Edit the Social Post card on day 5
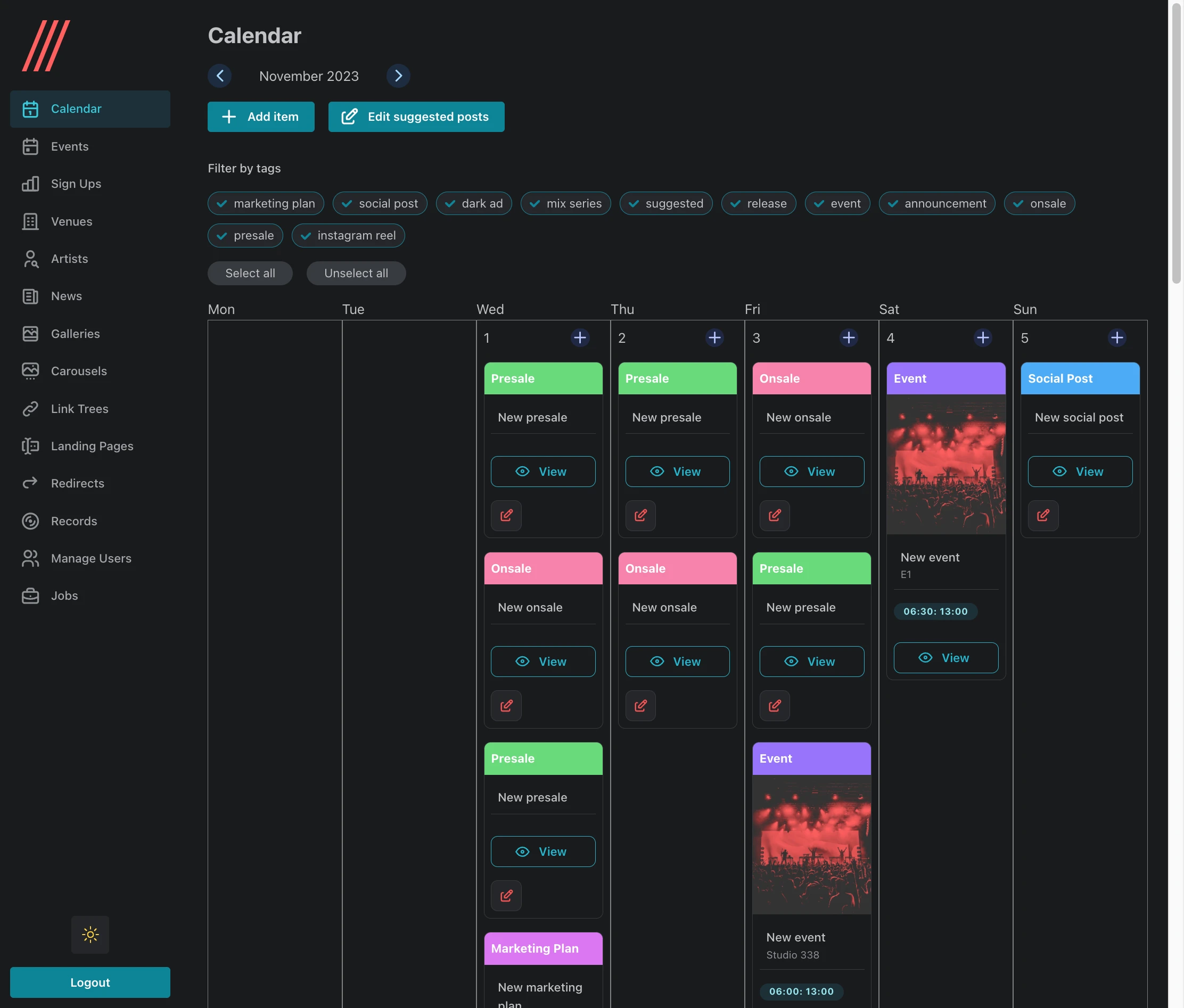 pos(1043,516)
